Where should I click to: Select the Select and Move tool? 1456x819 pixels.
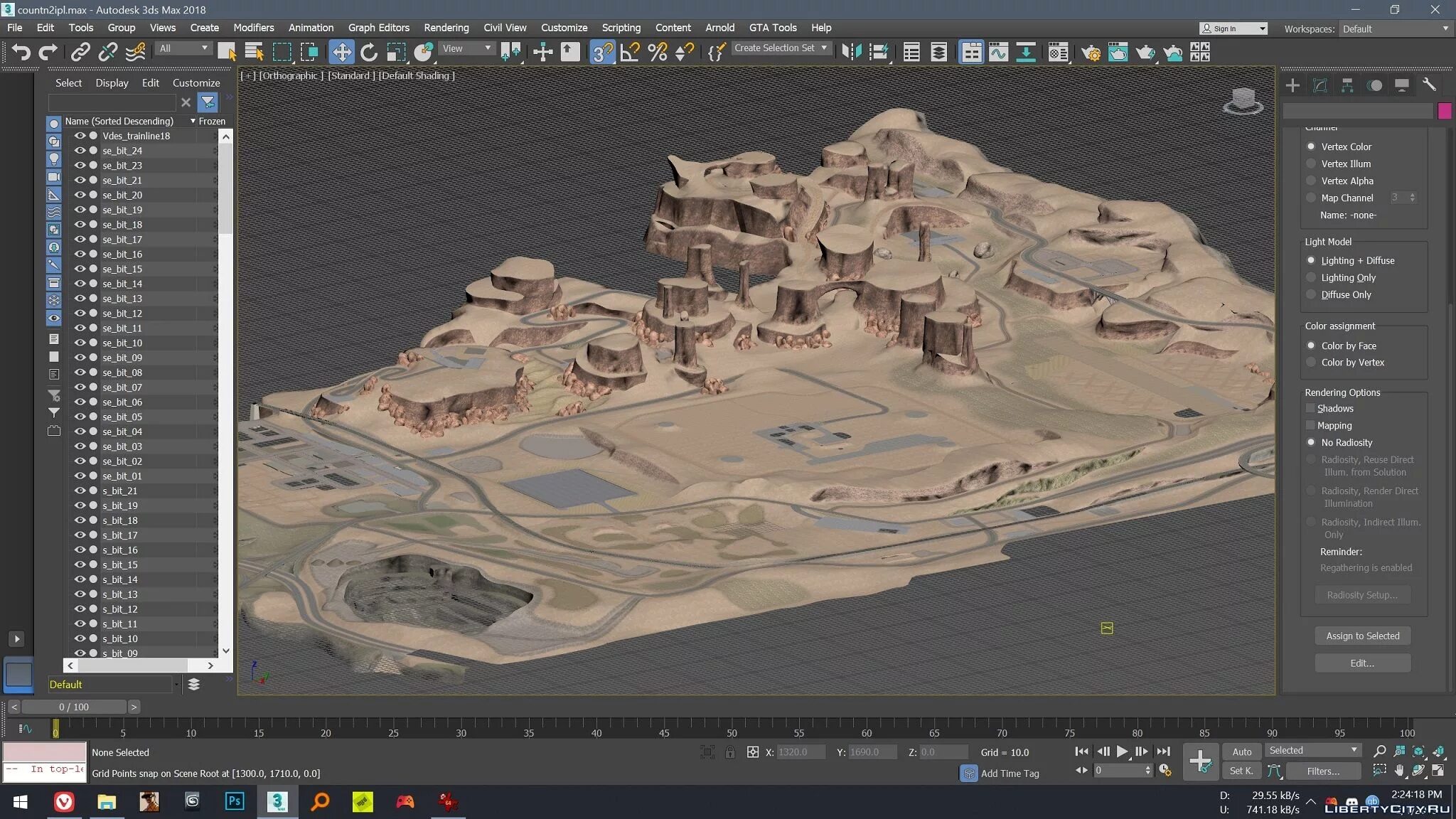341,52
